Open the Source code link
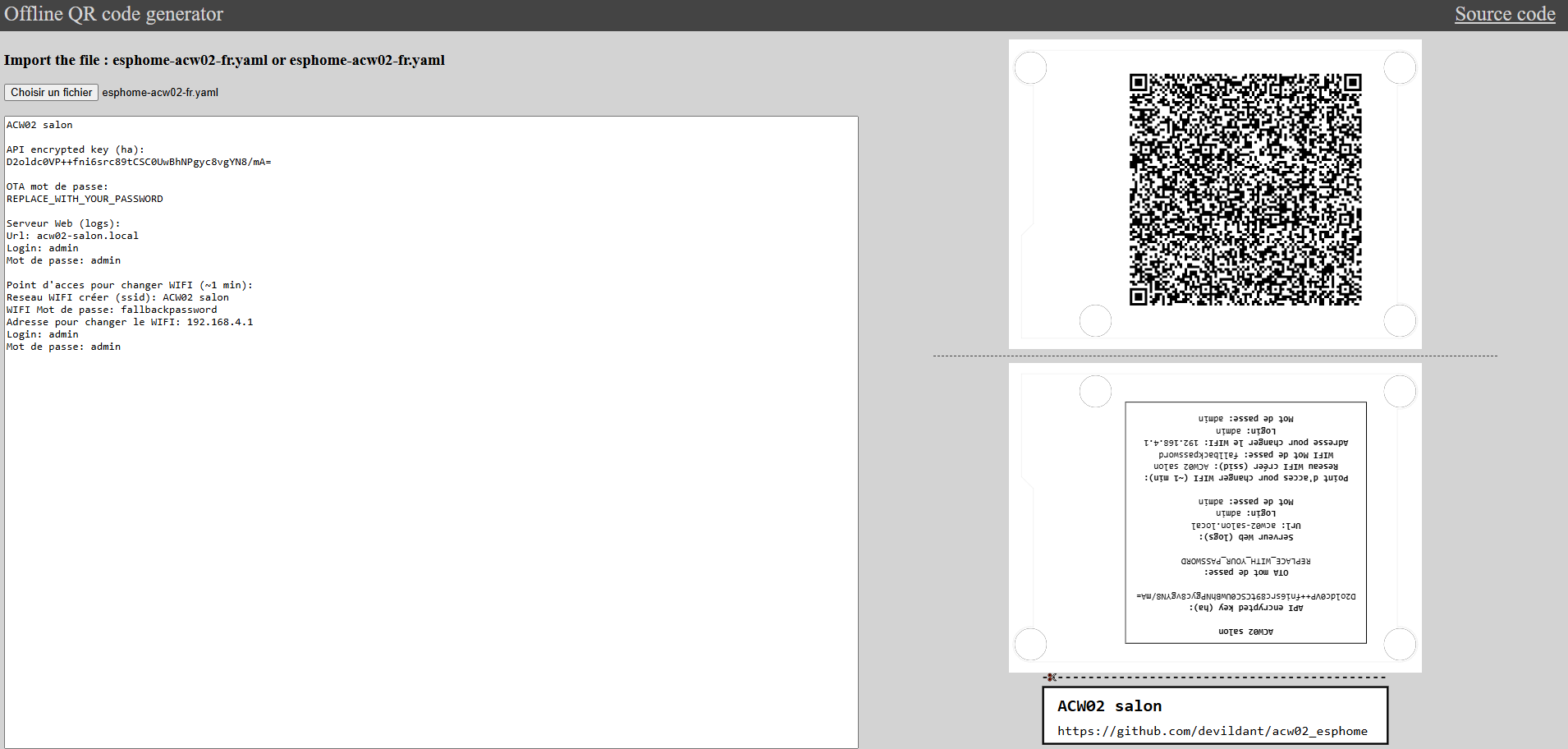The image size is (1568, 749). (1505, 14)
